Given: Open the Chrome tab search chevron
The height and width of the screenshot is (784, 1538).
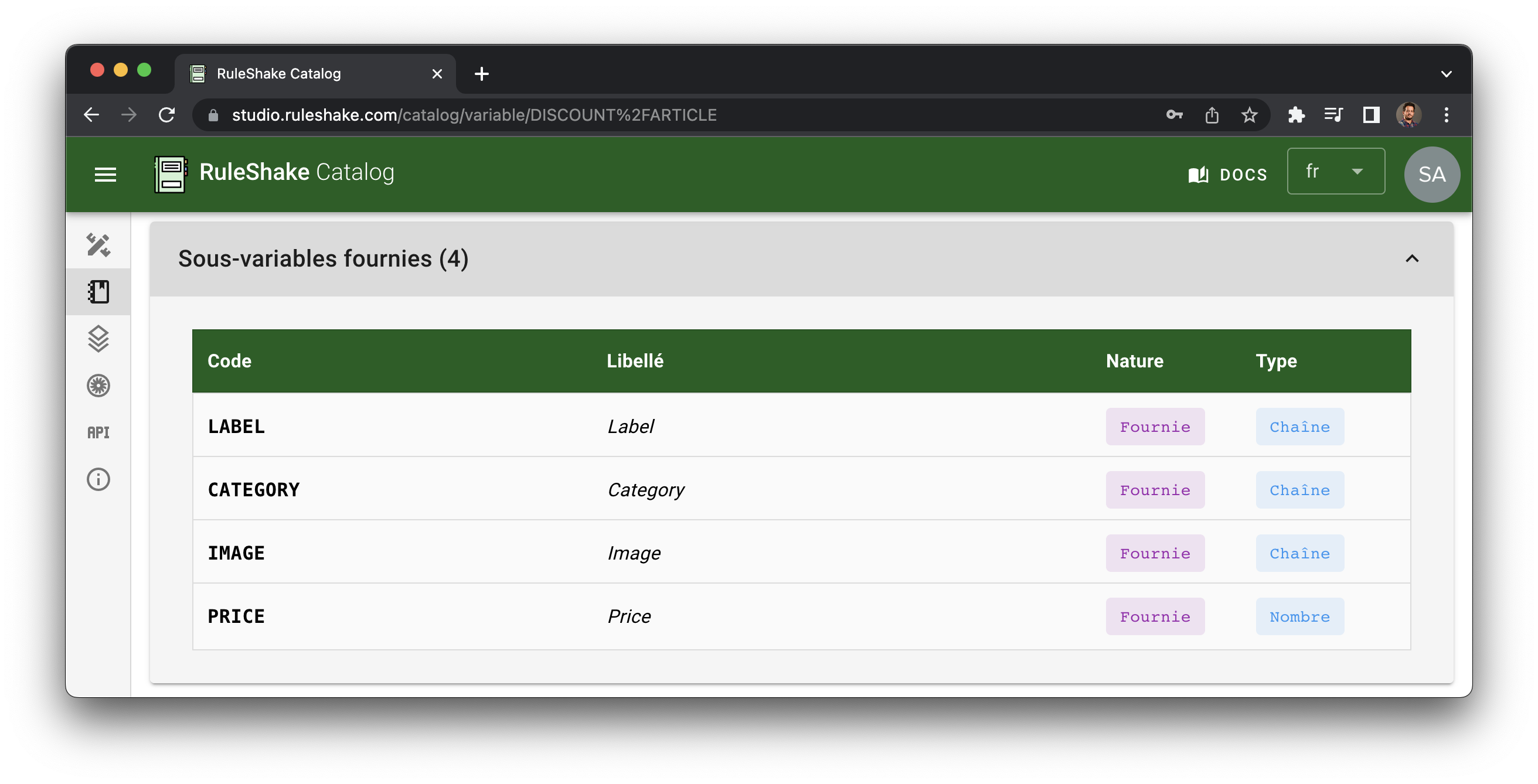Looking at the screenshot, I should [x=1445, y=74].
